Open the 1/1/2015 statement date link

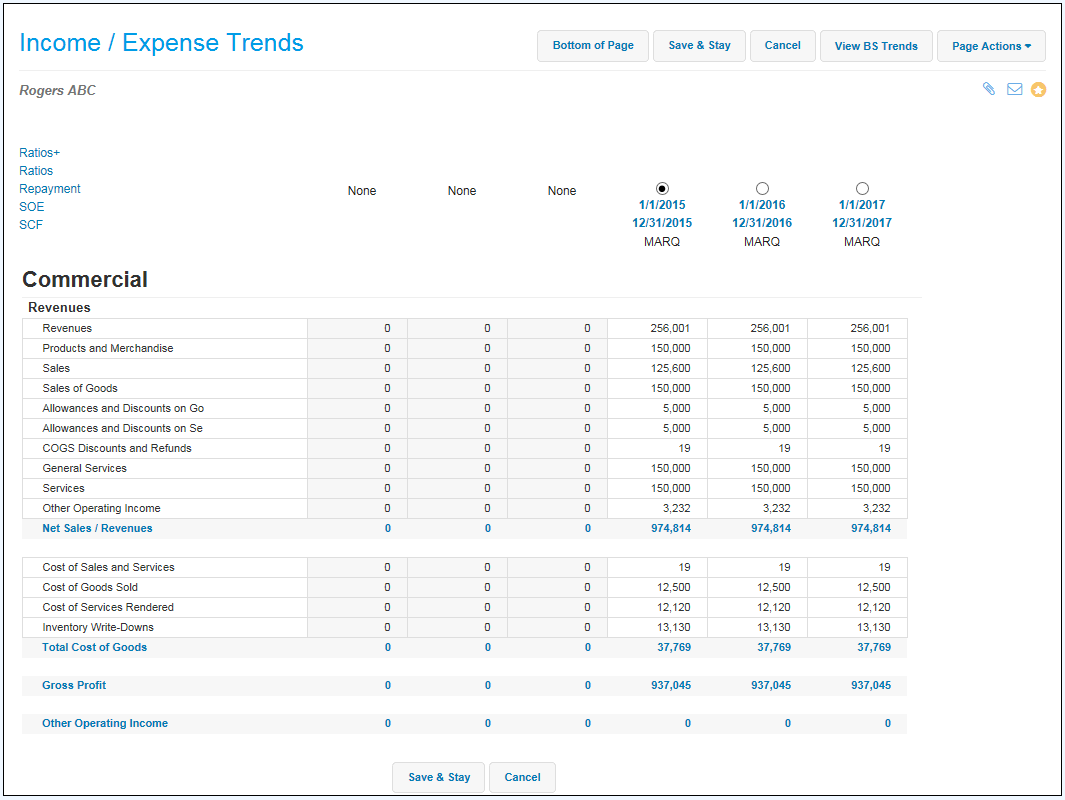(x=662, y=204)
